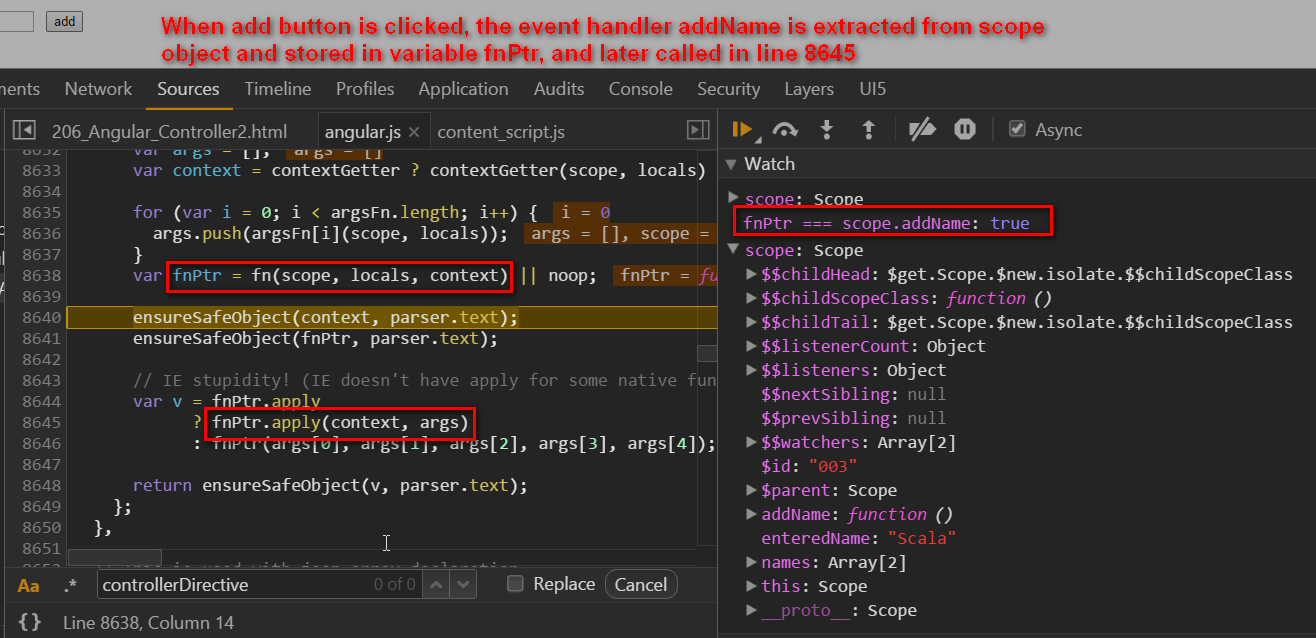This screenshot has width=1316, height=638.
Task: Open the UI5 panel tab
Action: [x=873, y=89]
